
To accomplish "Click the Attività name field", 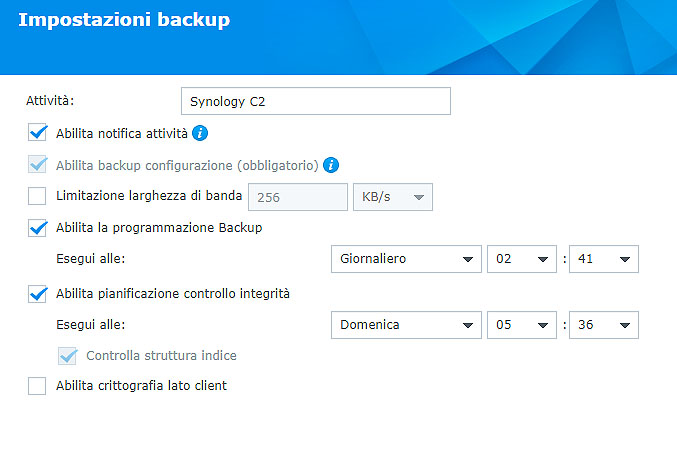I will [315, 101].
